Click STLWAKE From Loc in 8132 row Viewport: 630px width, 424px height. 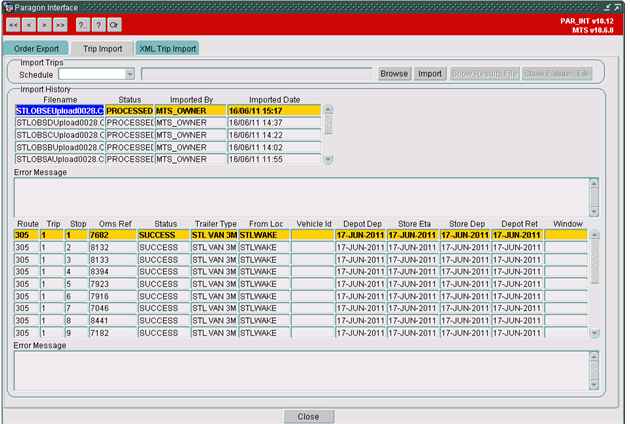pos(264,247)
